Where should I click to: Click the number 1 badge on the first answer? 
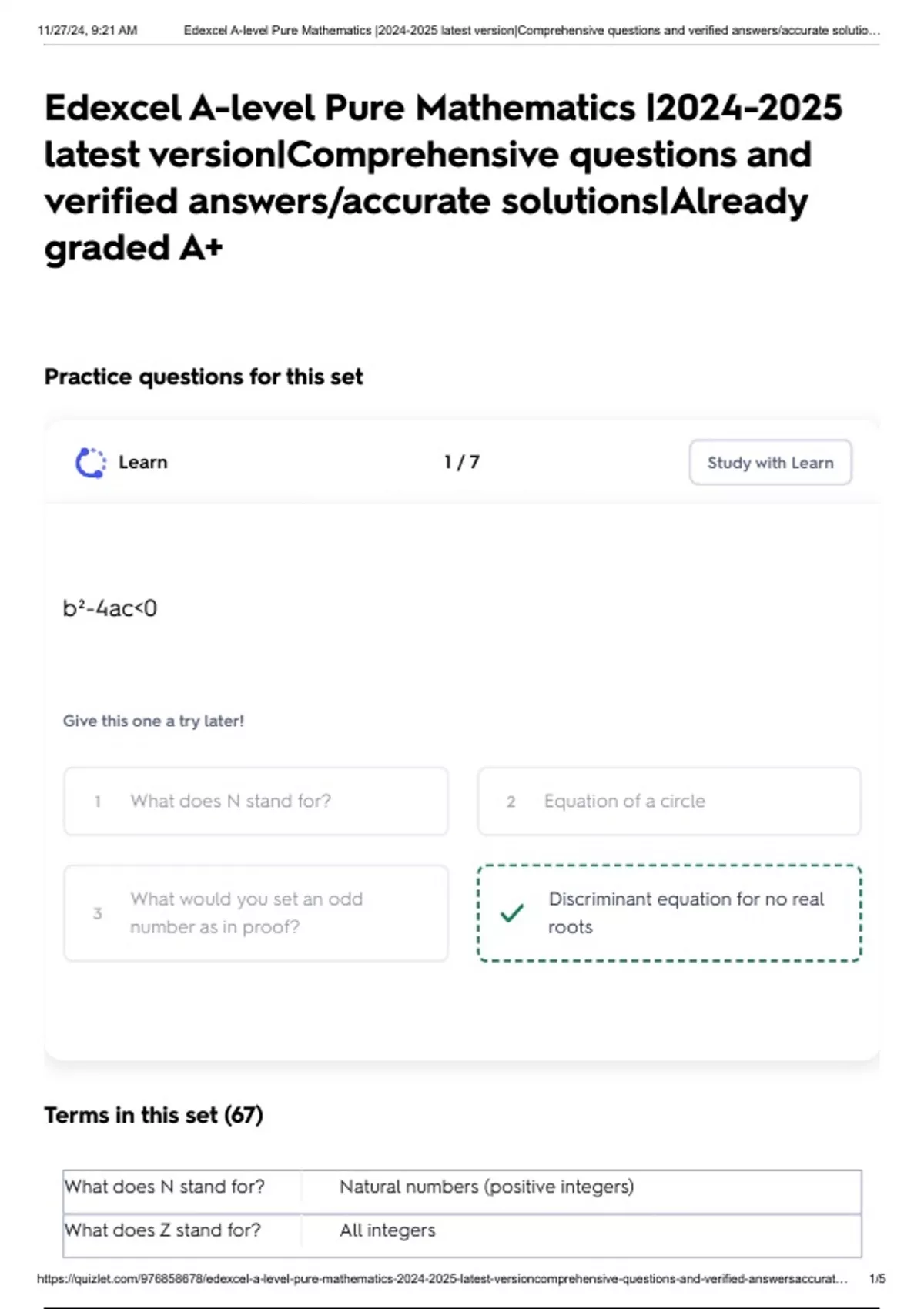click(x=98, y=802)
